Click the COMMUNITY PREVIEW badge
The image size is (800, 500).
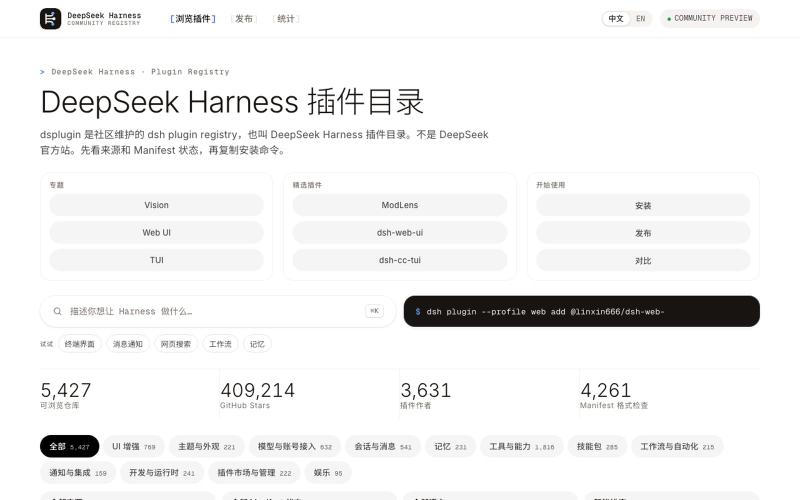710,18
